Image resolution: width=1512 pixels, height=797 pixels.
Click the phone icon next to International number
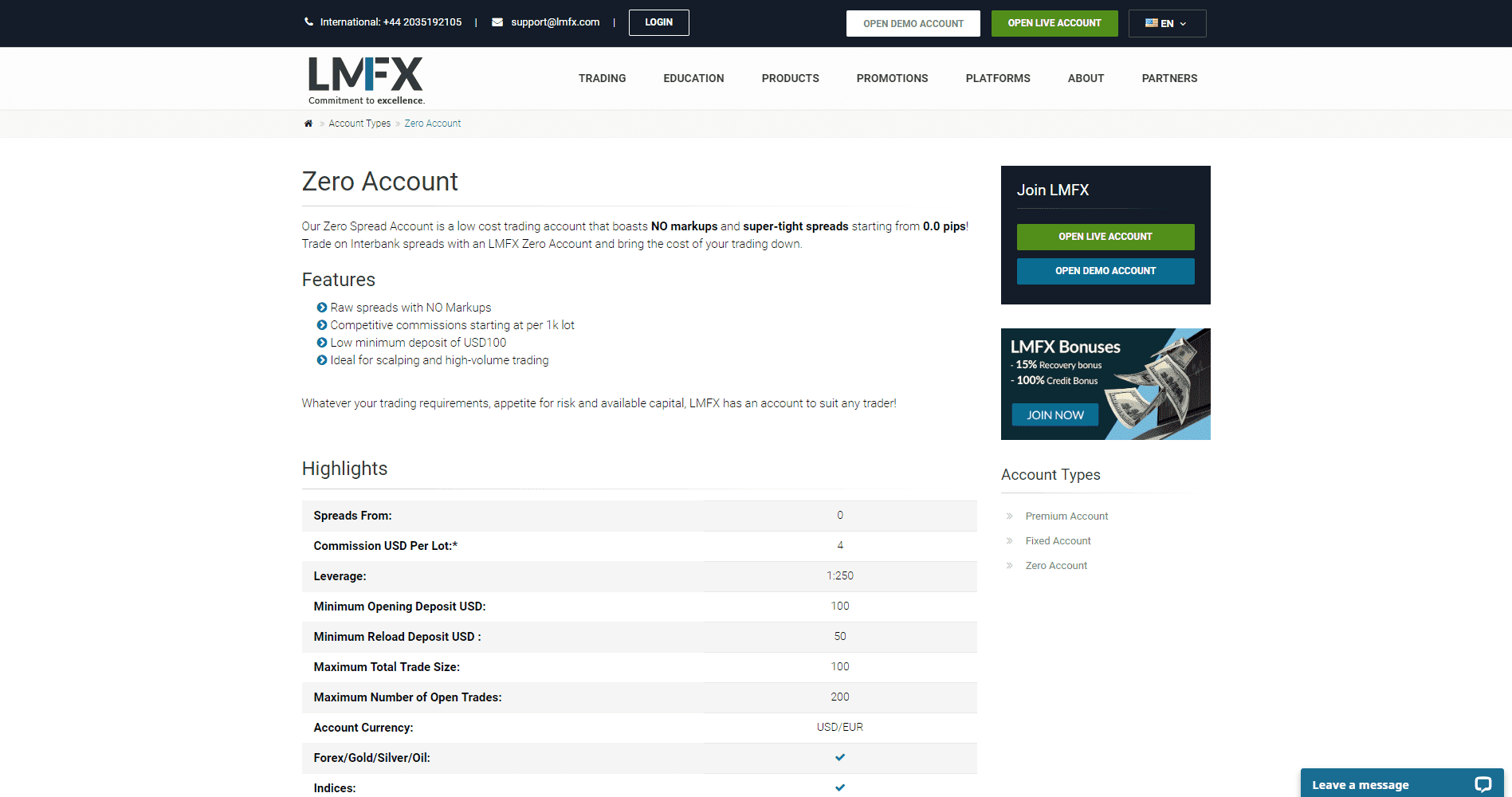point(308,22)
